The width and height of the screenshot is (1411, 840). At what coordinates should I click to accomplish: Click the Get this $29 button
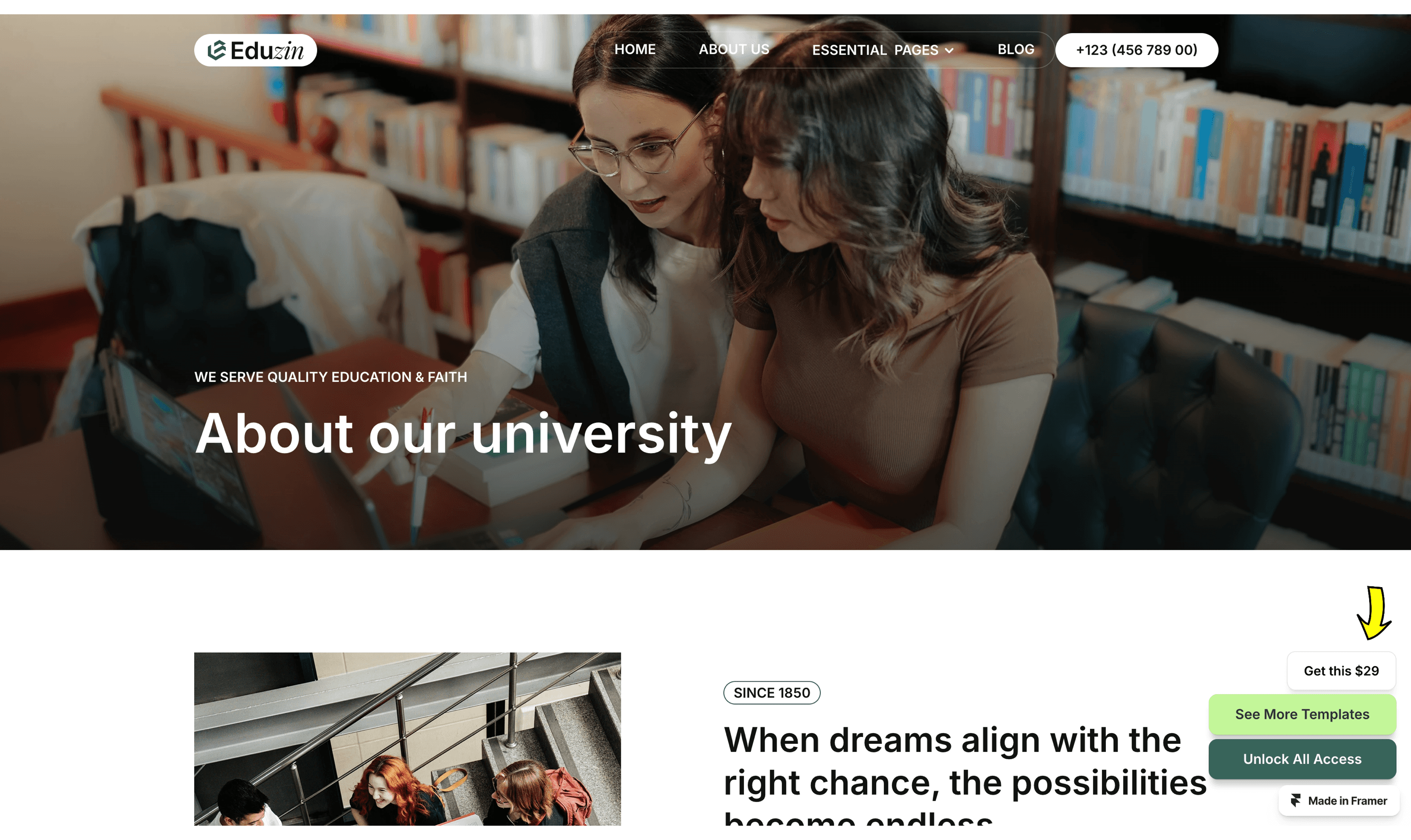pyautogui.click(x=1341, y=671)
